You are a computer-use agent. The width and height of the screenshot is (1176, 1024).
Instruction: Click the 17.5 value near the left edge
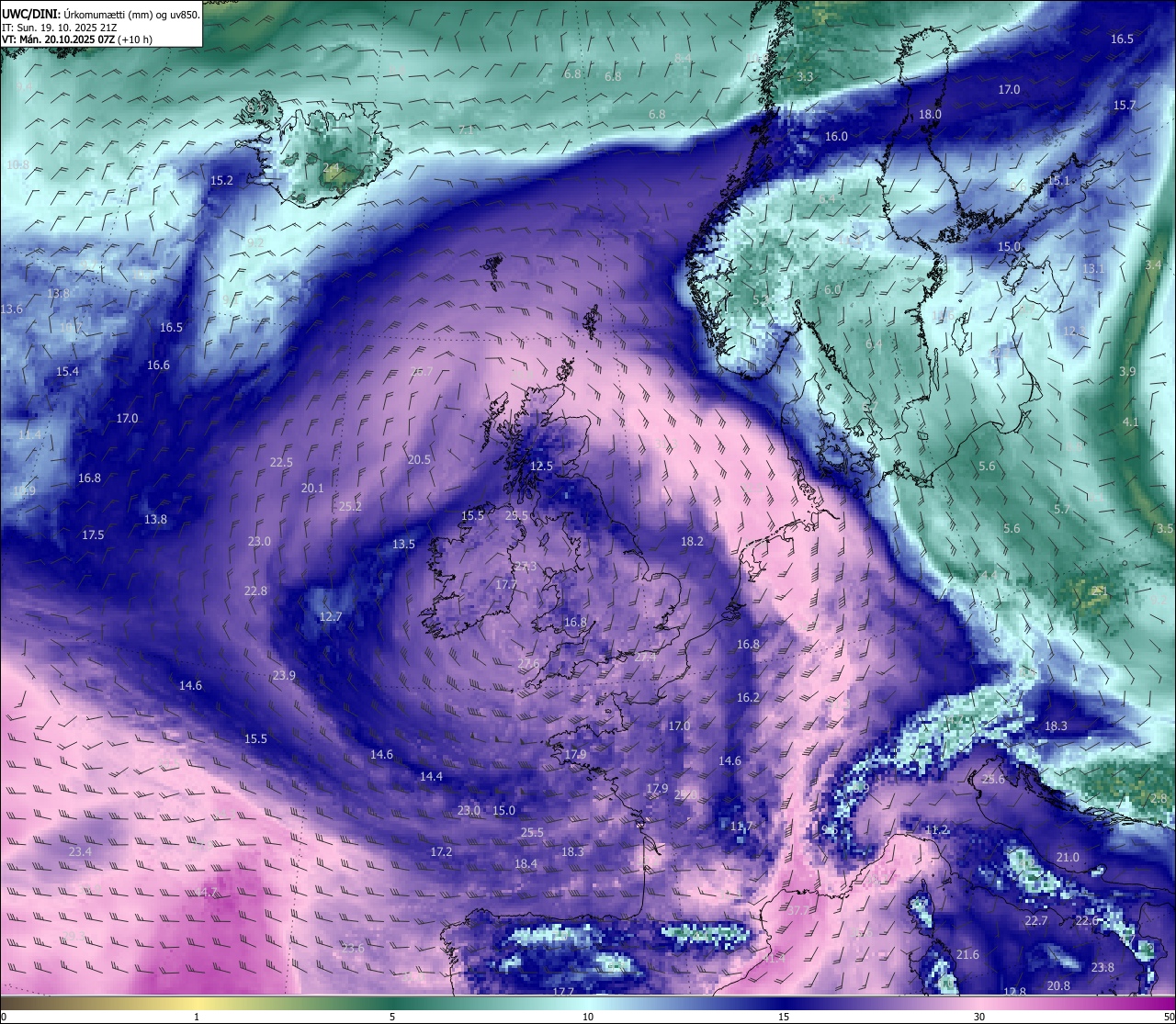(93, 535)
